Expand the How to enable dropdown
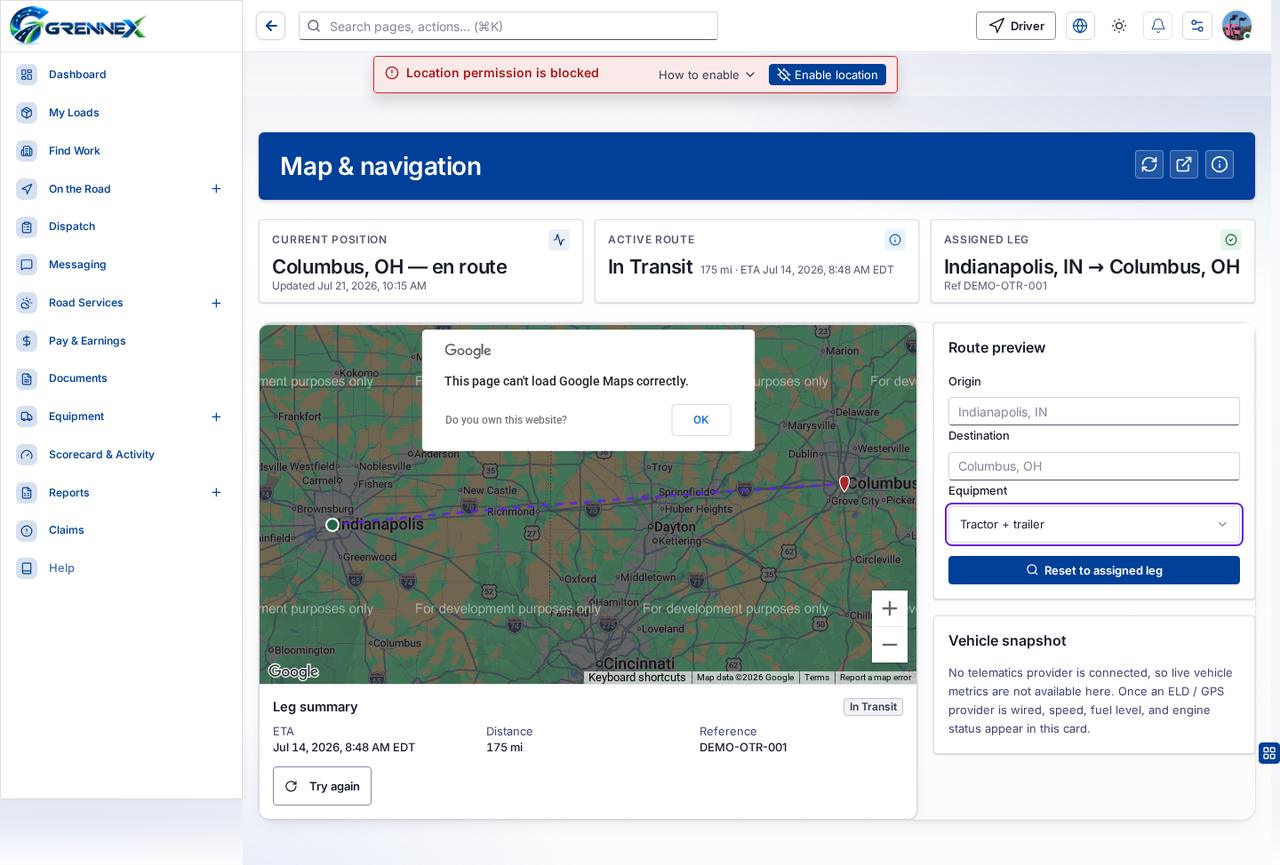 (707, 75)
